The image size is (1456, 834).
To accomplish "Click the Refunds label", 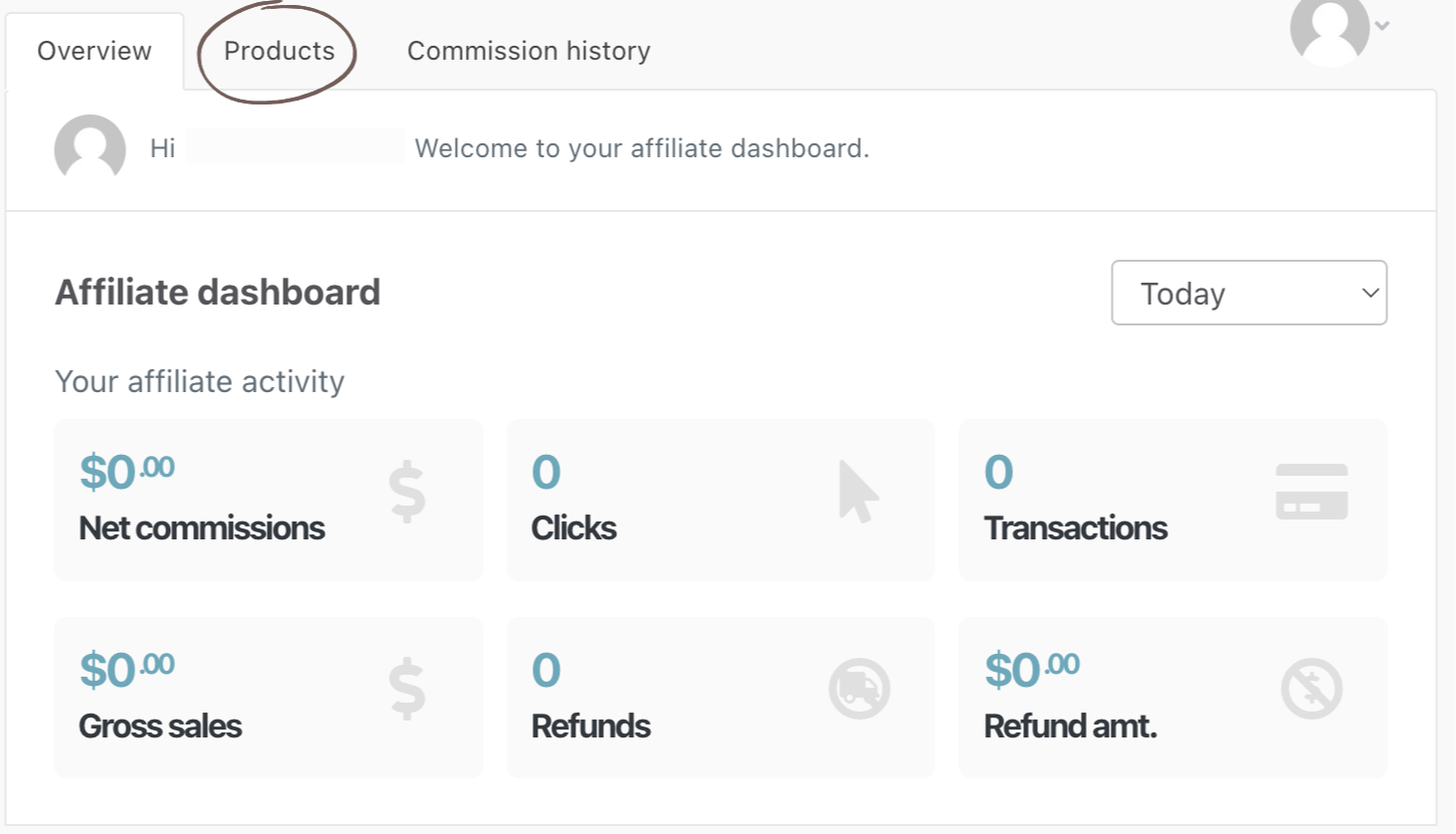I will pyautogui.click(x=590, y=727).
